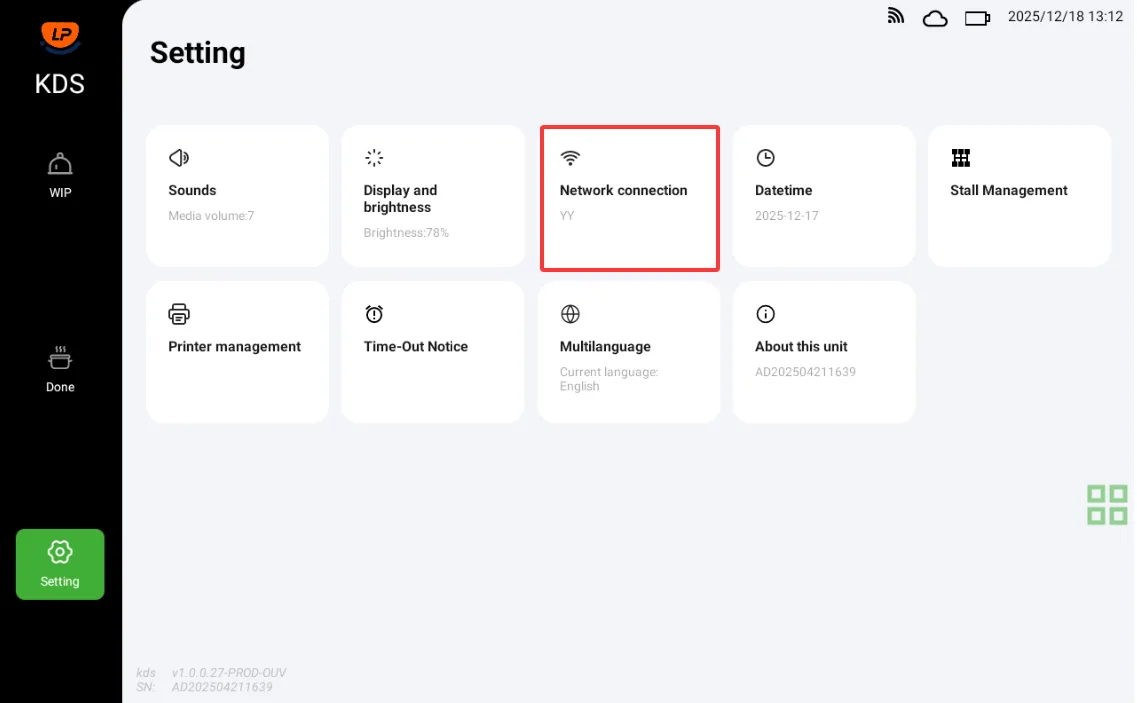Viewport: 1137px width, 703px height.
Task: Open Stall Management
Action: point(1020,196)
